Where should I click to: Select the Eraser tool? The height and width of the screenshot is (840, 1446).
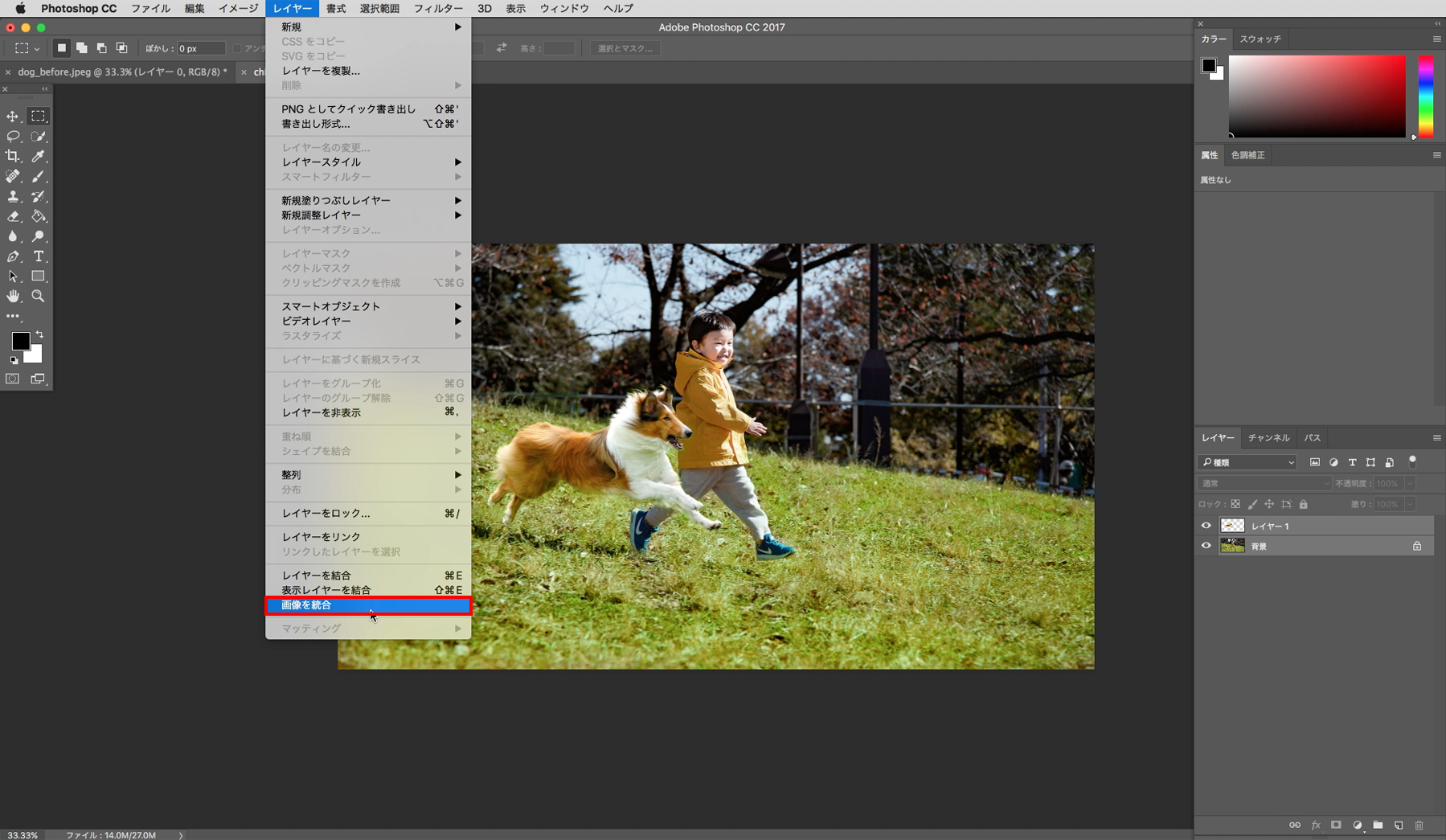coord(13,216)
